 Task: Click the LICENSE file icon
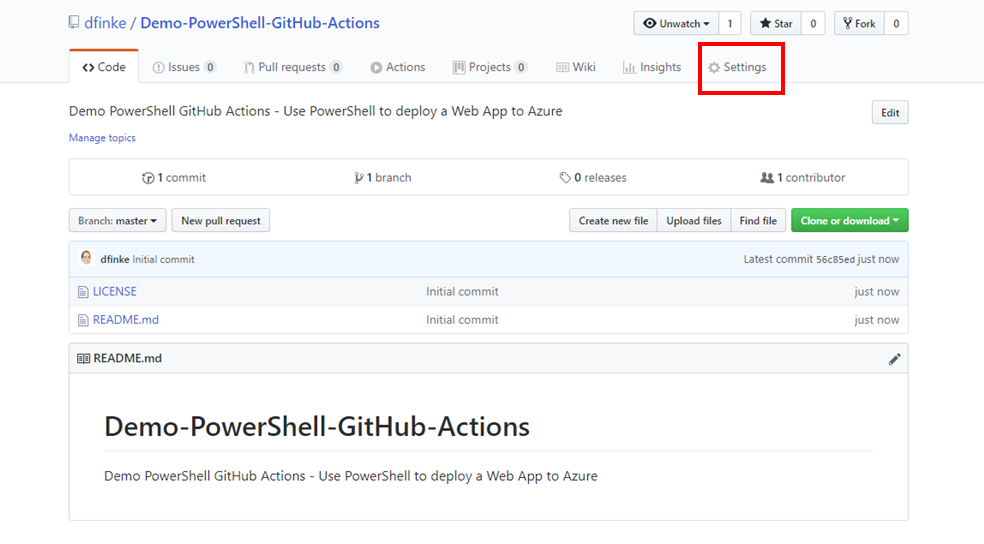(x=83, y=292)
